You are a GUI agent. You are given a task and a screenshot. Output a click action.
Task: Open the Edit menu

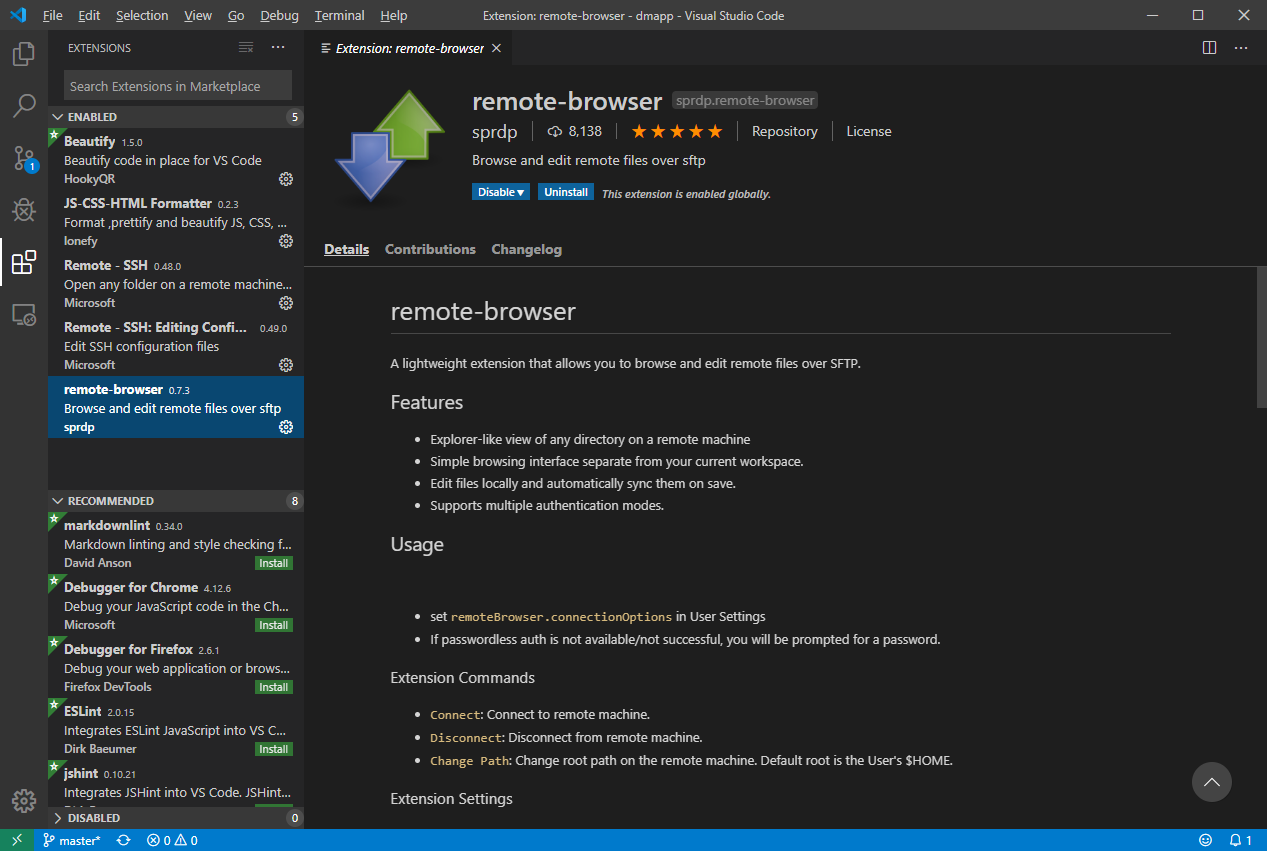[x=89, y=16]
